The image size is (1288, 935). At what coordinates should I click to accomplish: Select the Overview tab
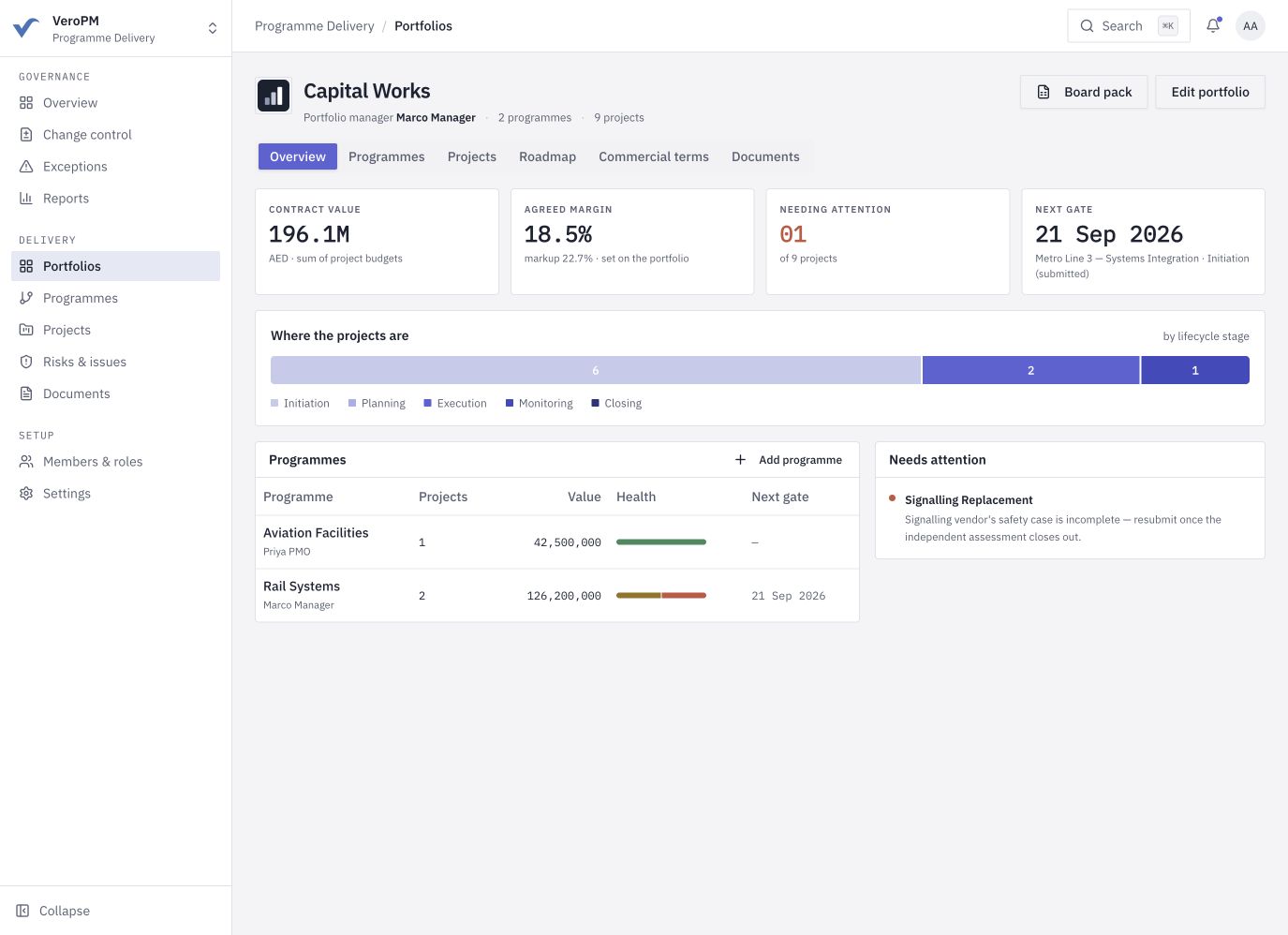coord(298,156)
